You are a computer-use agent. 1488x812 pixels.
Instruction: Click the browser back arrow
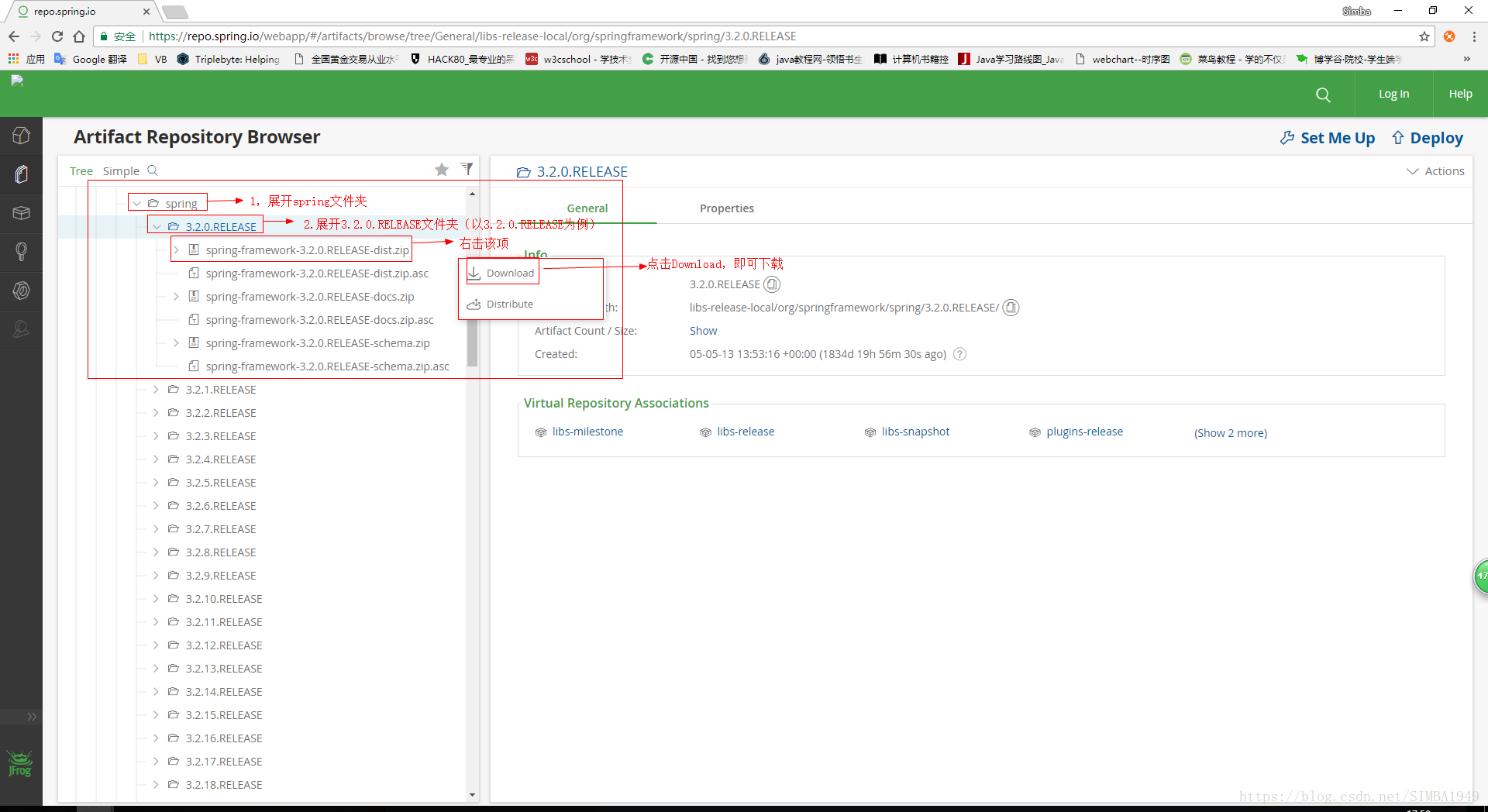click(x=14, y=36)
